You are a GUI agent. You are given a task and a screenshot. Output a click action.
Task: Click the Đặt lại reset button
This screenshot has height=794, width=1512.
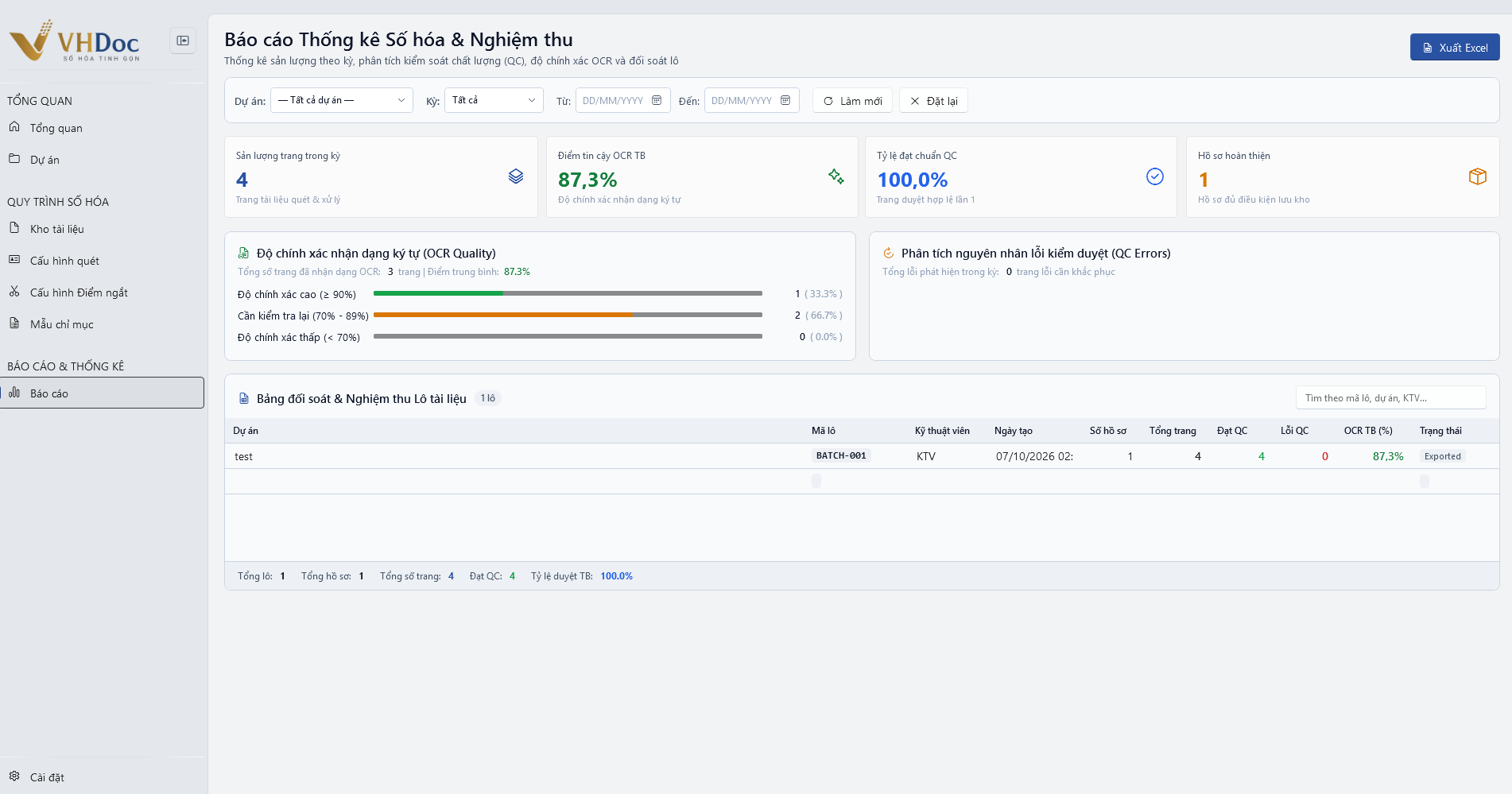(x=933, y=101)
